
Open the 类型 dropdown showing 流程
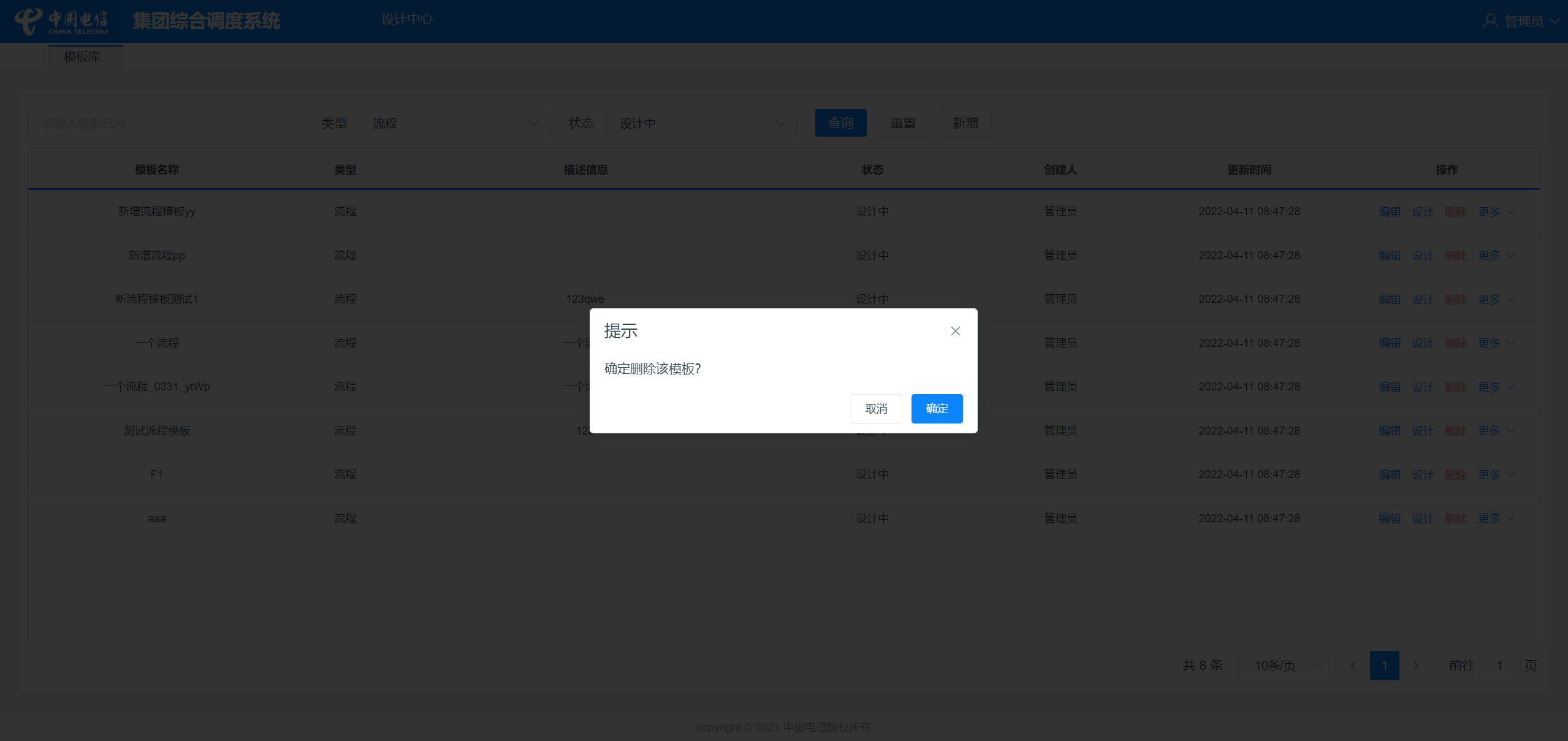coord(454,123)
